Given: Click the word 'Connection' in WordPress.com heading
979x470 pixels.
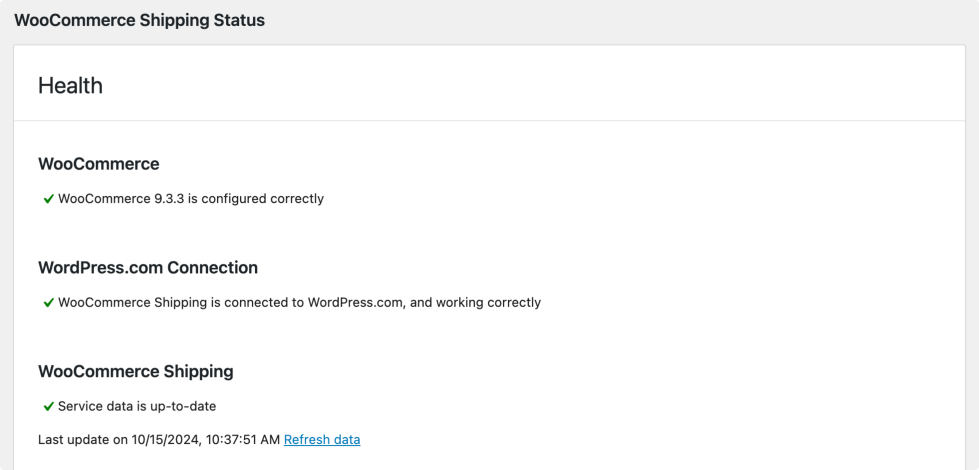Looking at the screenshot, I should point(212,268).
